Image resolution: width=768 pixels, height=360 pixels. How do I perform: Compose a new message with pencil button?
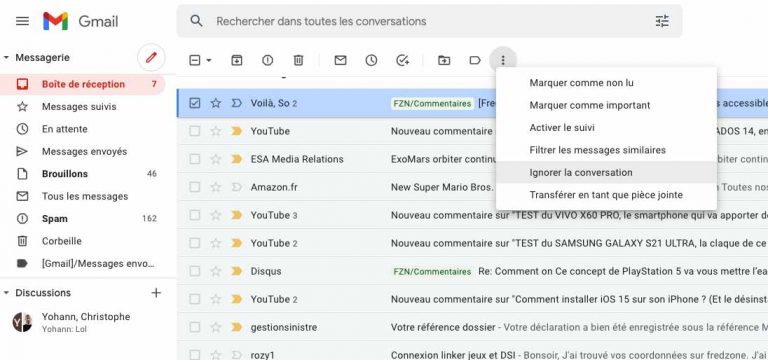[x=151, y=58]
